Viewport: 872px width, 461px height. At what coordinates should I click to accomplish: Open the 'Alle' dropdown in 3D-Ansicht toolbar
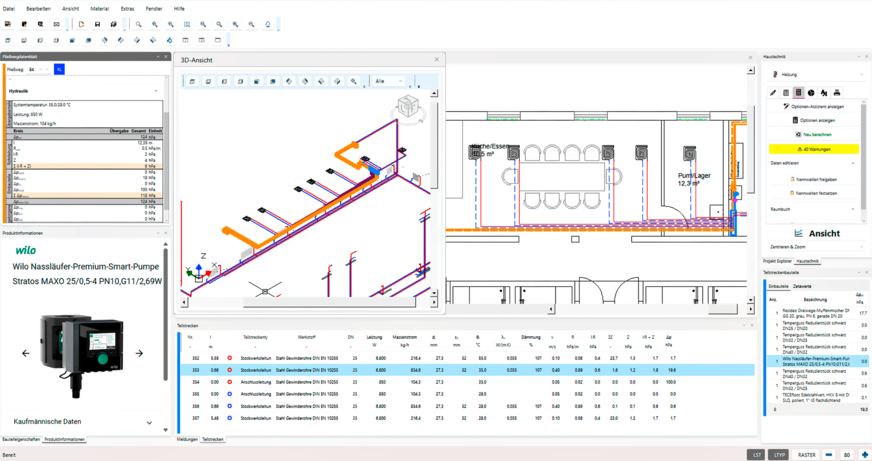(x=388, y=82)
